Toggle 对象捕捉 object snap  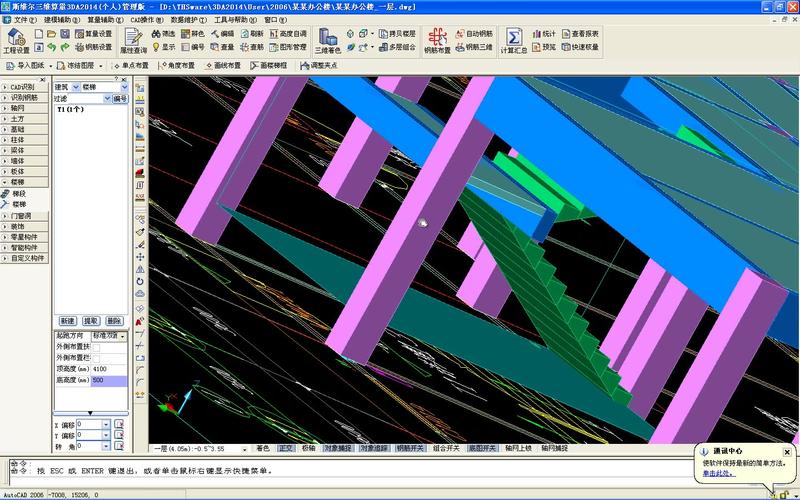click(x=339, y=448)
